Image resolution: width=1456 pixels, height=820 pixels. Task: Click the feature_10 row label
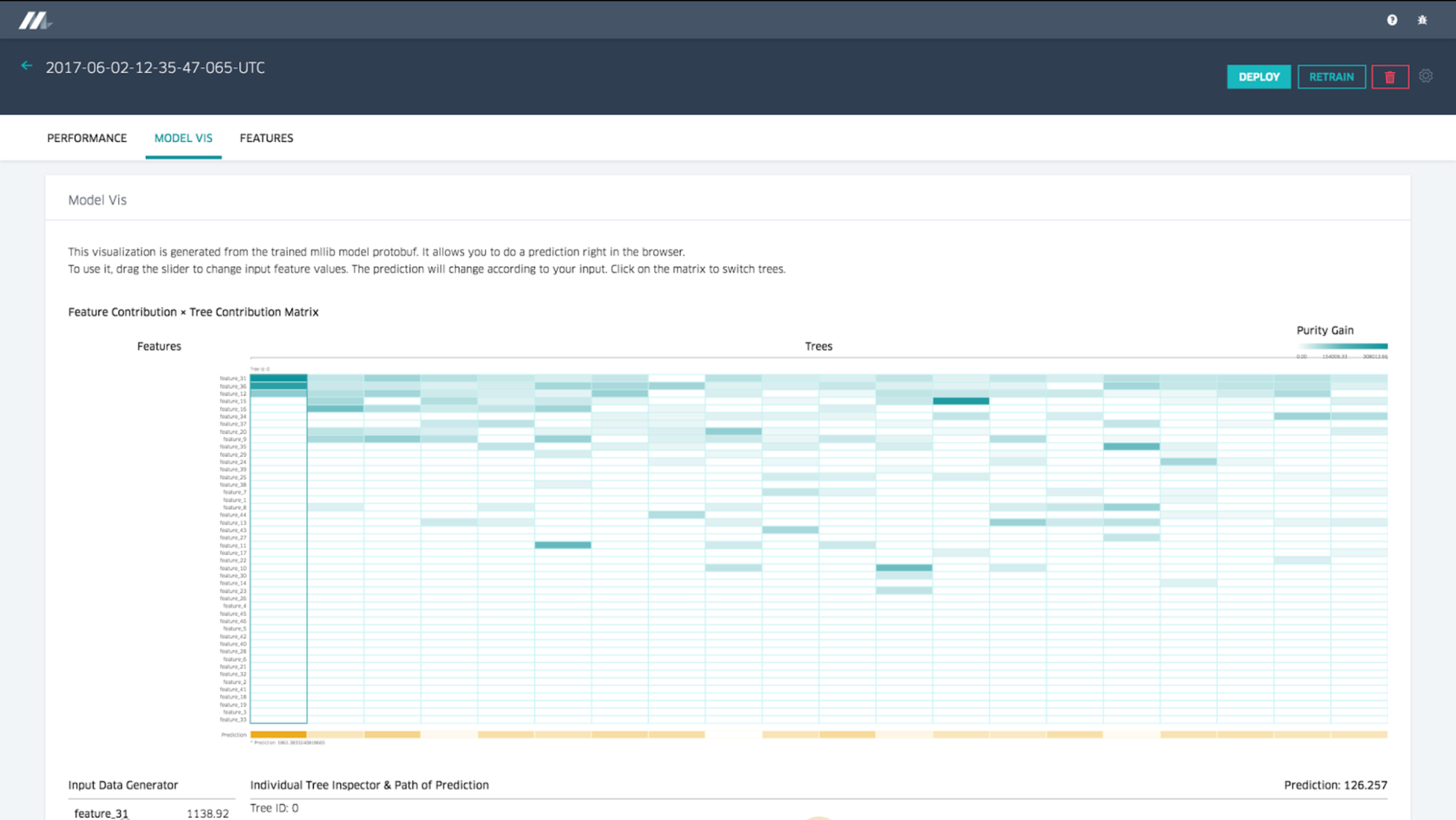pyautogui.click(x=233, y=568)
